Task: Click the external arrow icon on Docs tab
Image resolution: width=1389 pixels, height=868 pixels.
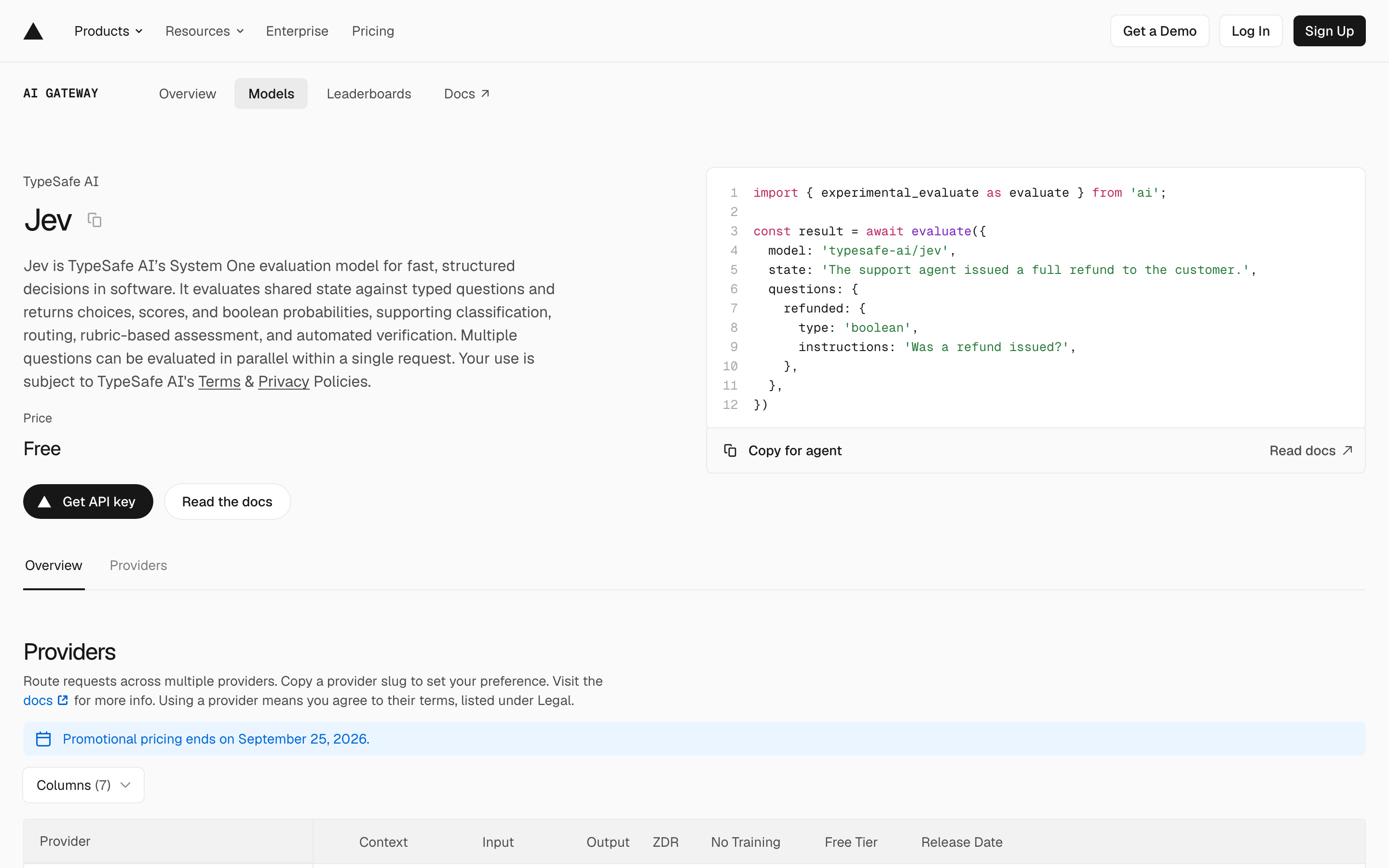Action: point(485,94)
